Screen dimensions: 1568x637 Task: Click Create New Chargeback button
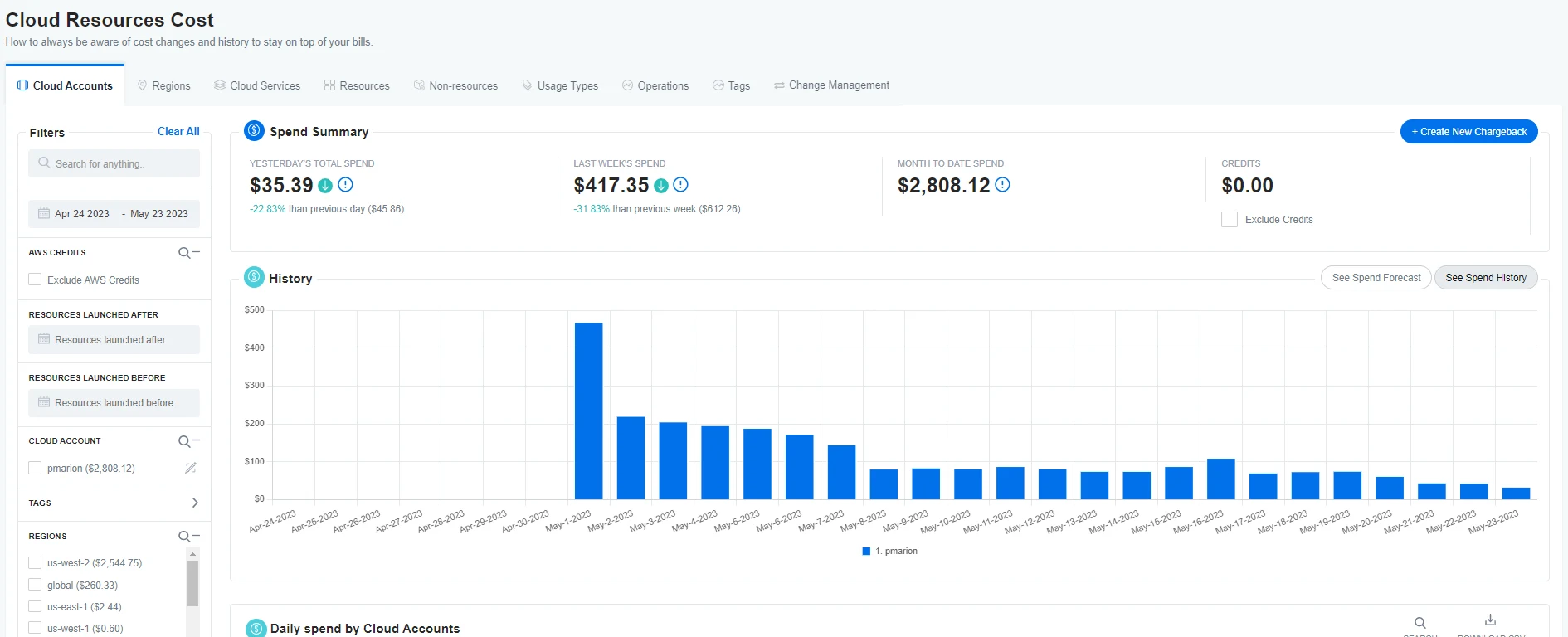click(1468, 131)
